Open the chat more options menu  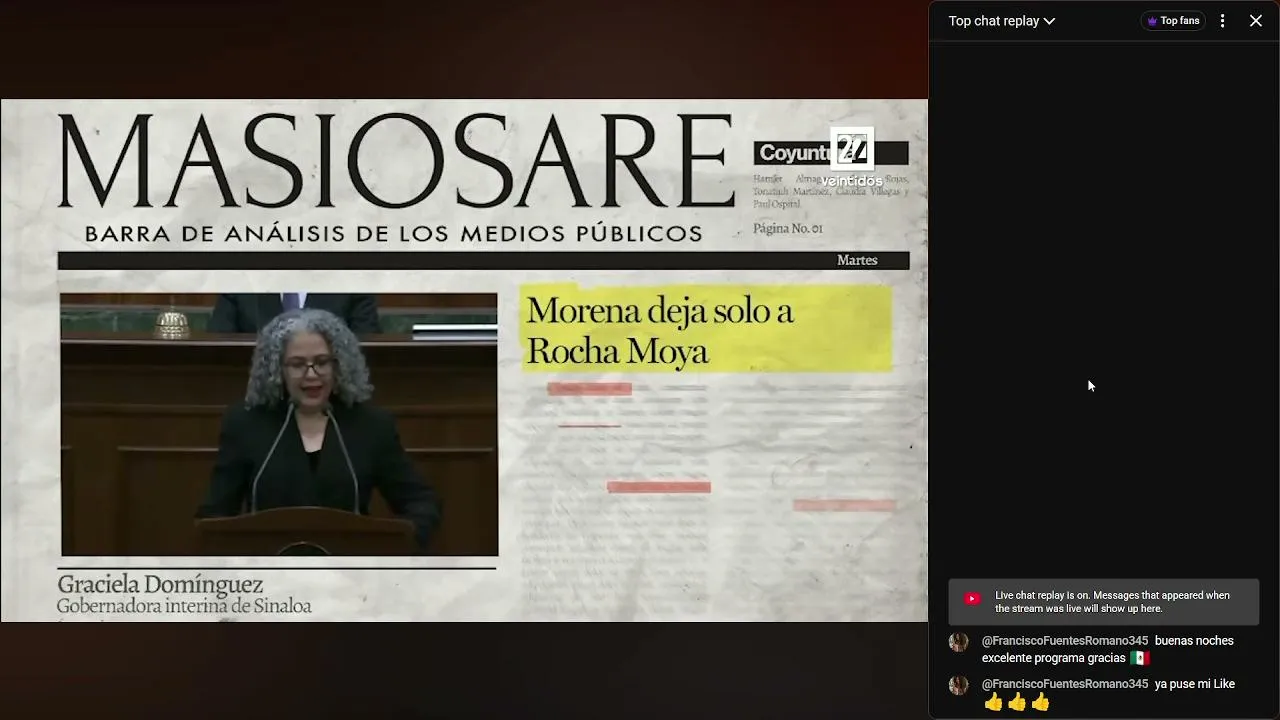(x=1222, y=21)
